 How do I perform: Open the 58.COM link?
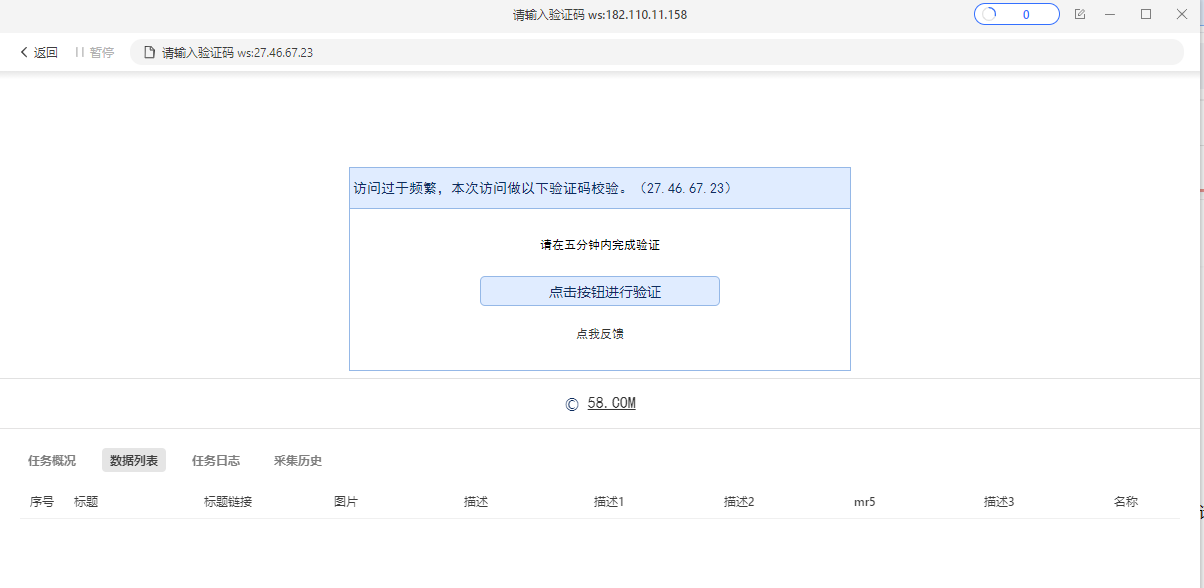coord(611,404)
